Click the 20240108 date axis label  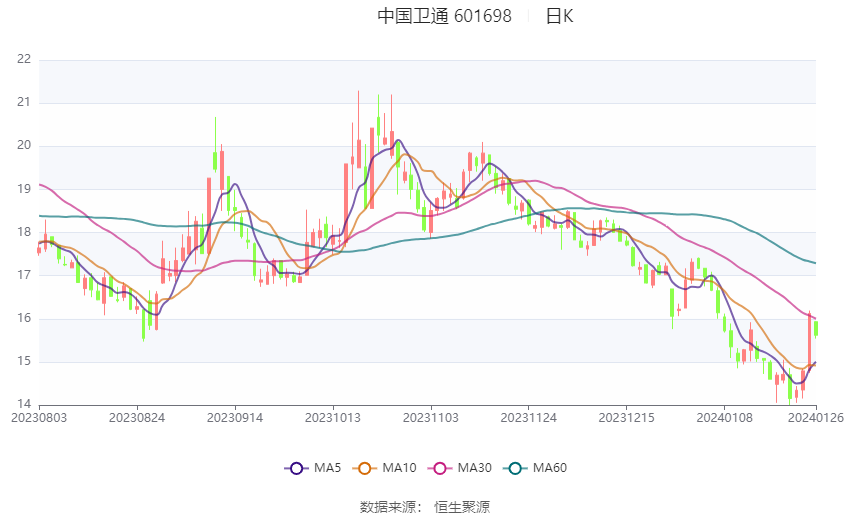click(x=724, y=418)
